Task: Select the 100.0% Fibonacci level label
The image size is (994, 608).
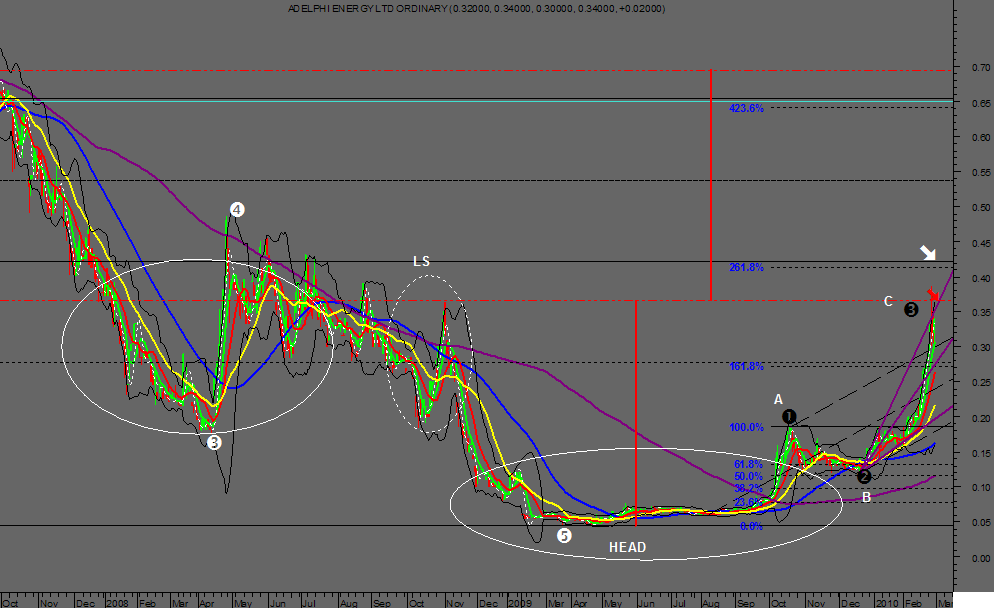Action: [x=746, y=427]
